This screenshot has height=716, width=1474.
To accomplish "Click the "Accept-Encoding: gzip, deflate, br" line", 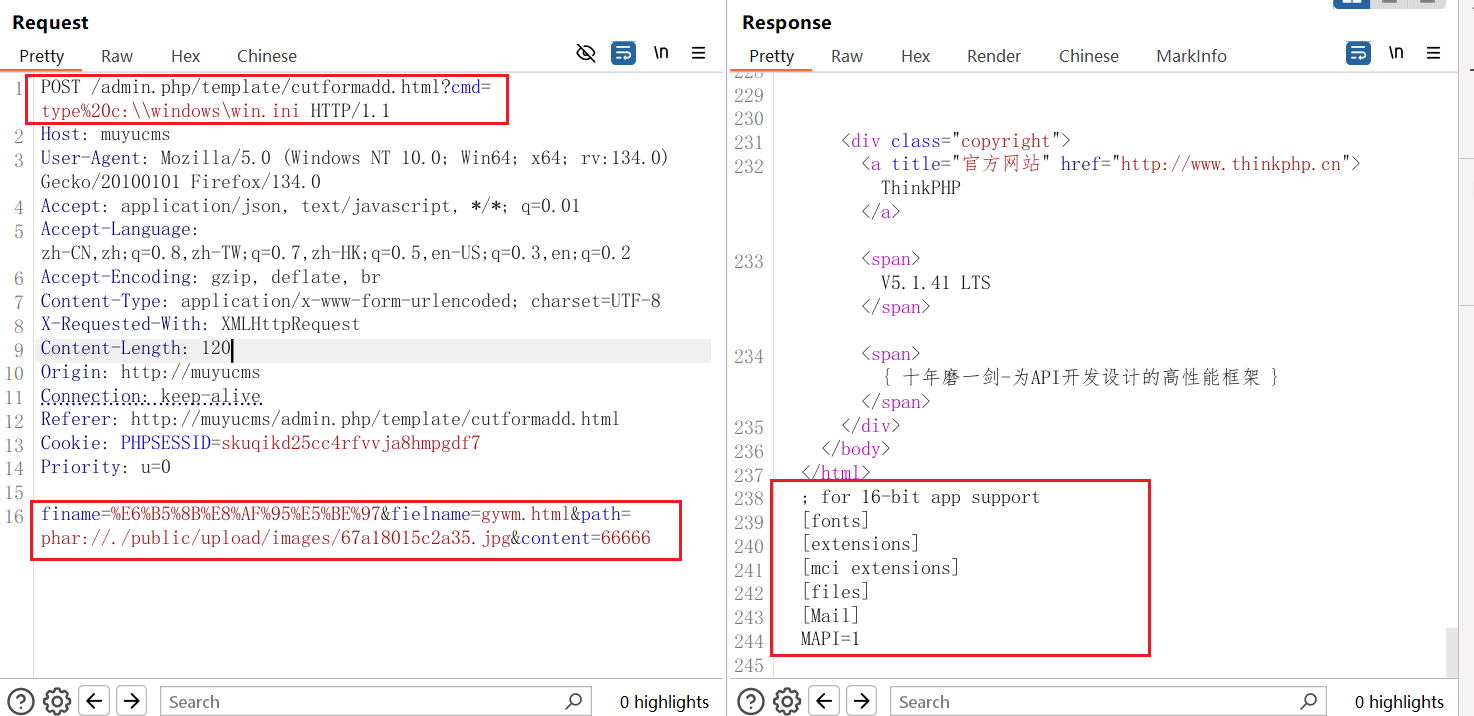I will tap(210, 277).
